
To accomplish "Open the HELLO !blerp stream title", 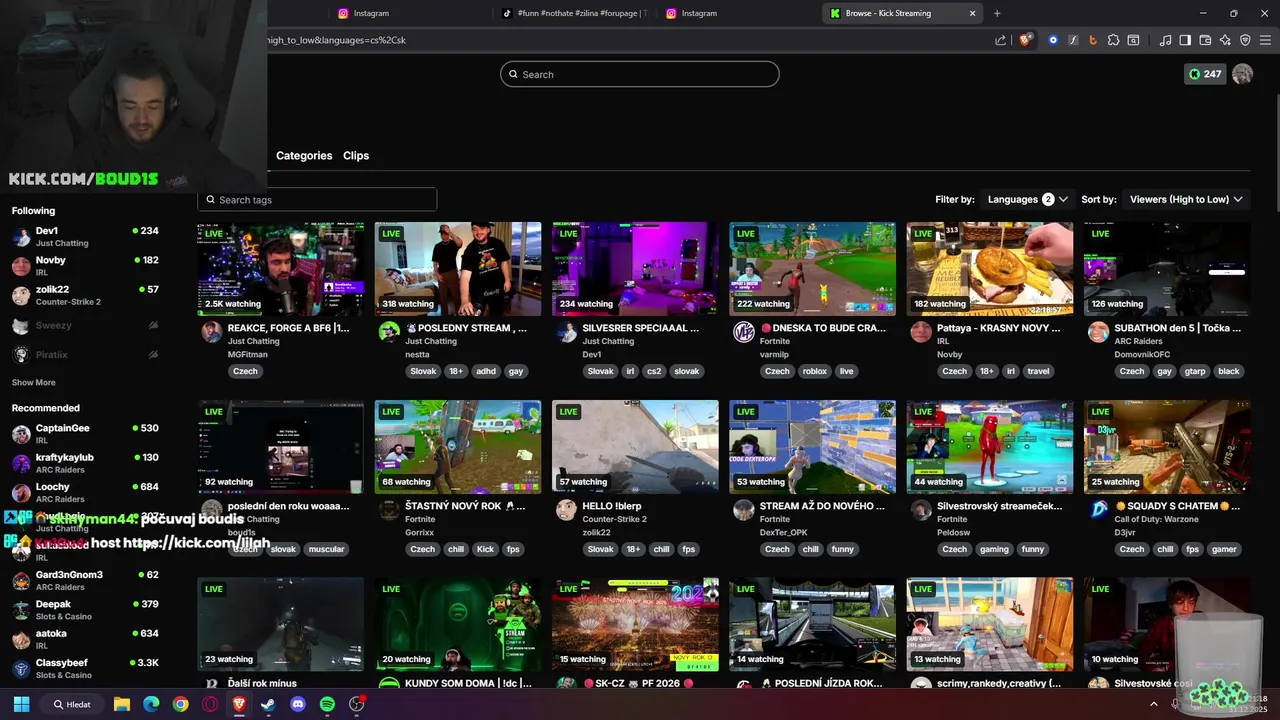I will click(x=612, y=506).
